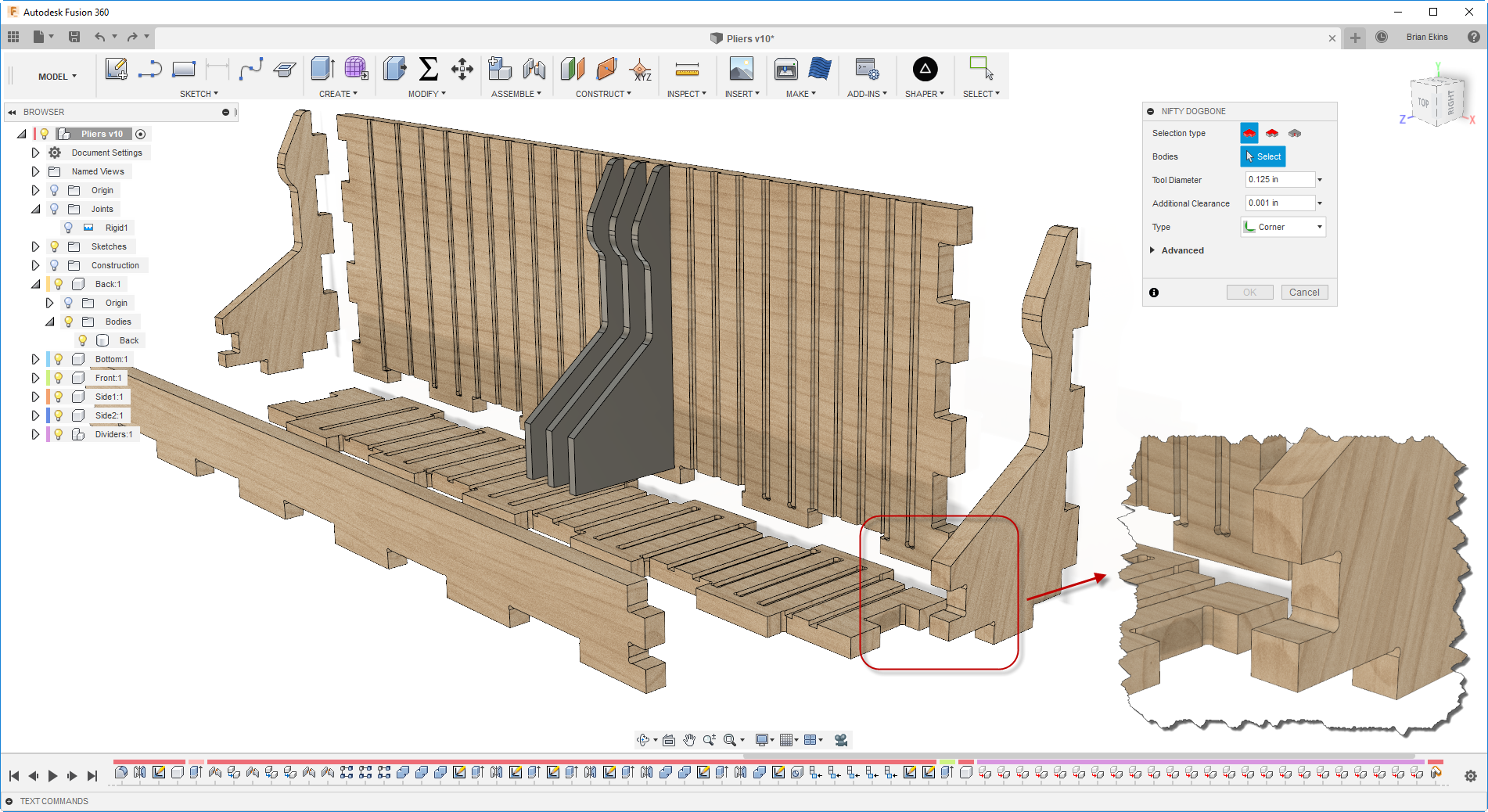
Task: Click the Select button for Bodies
Action: click(x=1263, y=156)
